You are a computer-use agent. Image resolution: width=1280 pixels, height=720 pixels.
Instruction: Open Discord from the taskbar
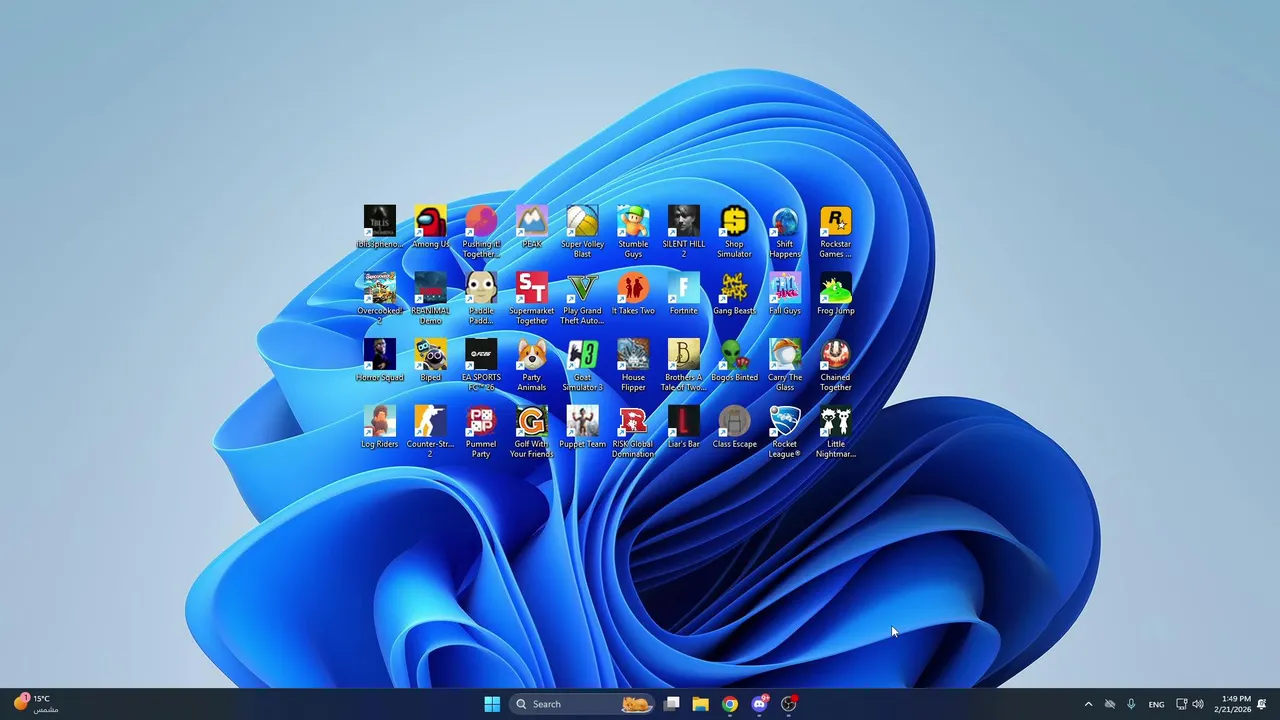point(759,704)
